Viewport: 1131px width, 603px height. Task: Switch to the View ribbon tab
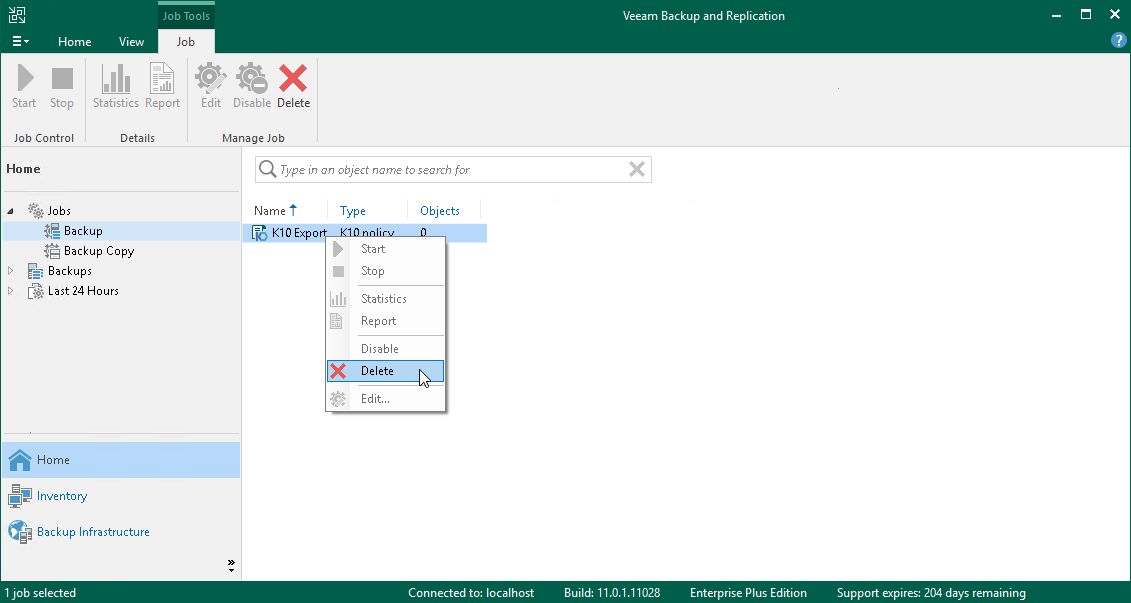131,41
